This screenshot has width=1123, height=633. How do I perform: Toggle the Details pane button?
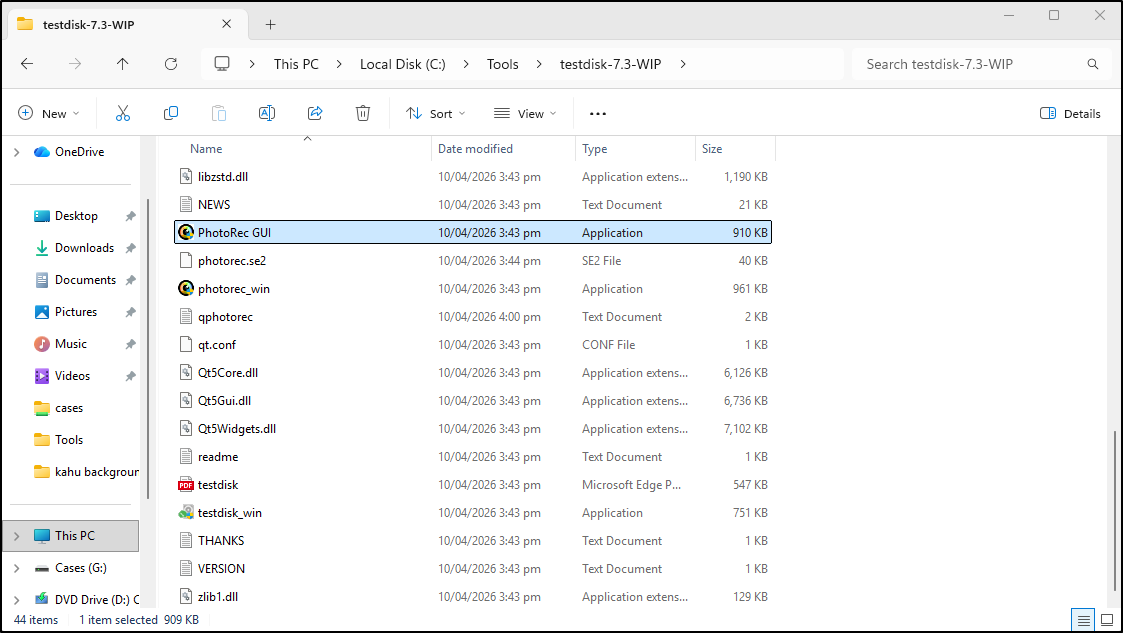1069,113
